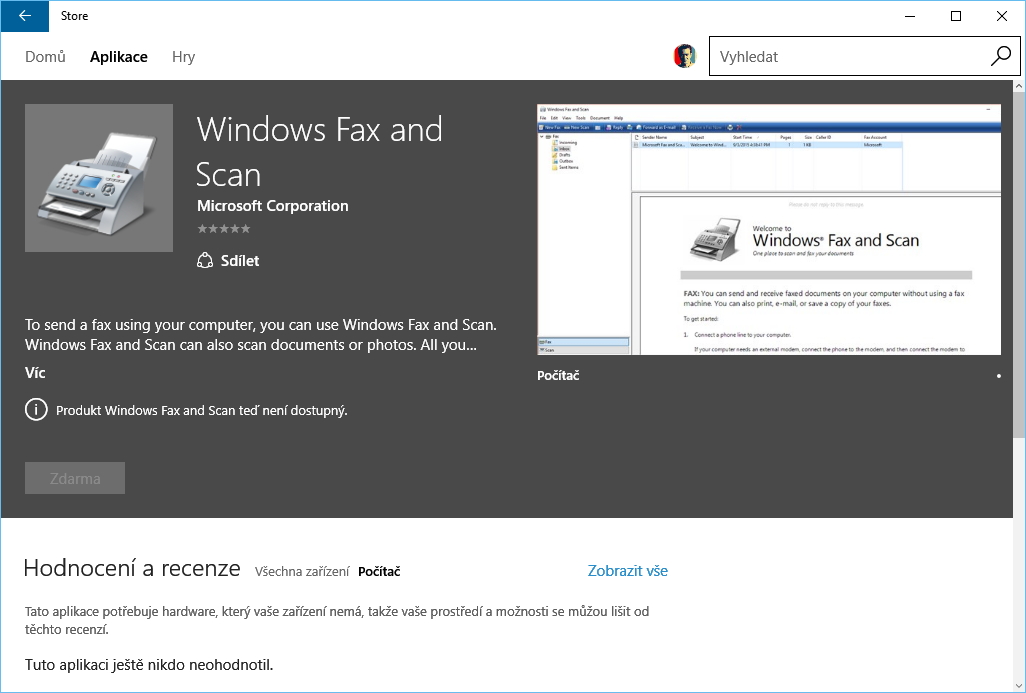1026x693 pixels.
Task: Close the Store window
Action: point(1002,16)
